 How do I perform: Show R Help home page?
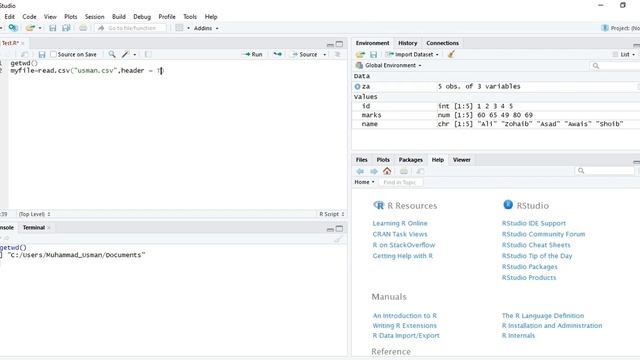(387, 171)
